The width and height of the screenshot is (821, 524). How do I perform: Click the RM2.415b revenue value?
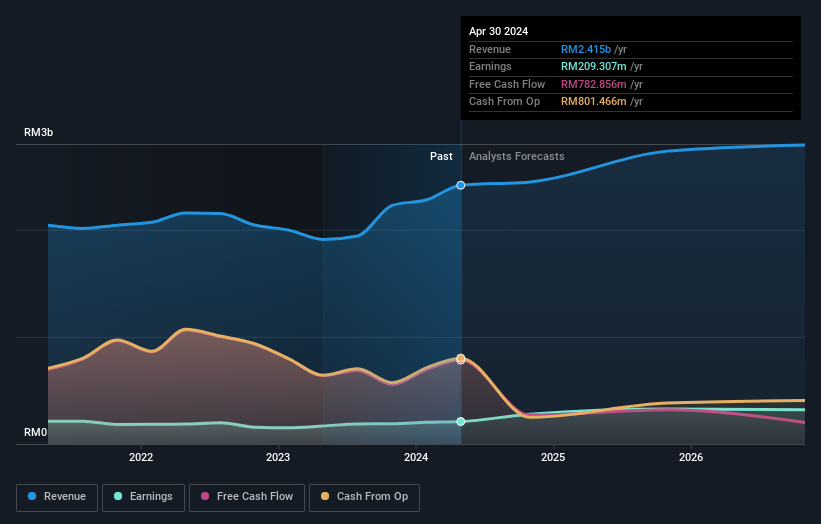click(586, 49)
